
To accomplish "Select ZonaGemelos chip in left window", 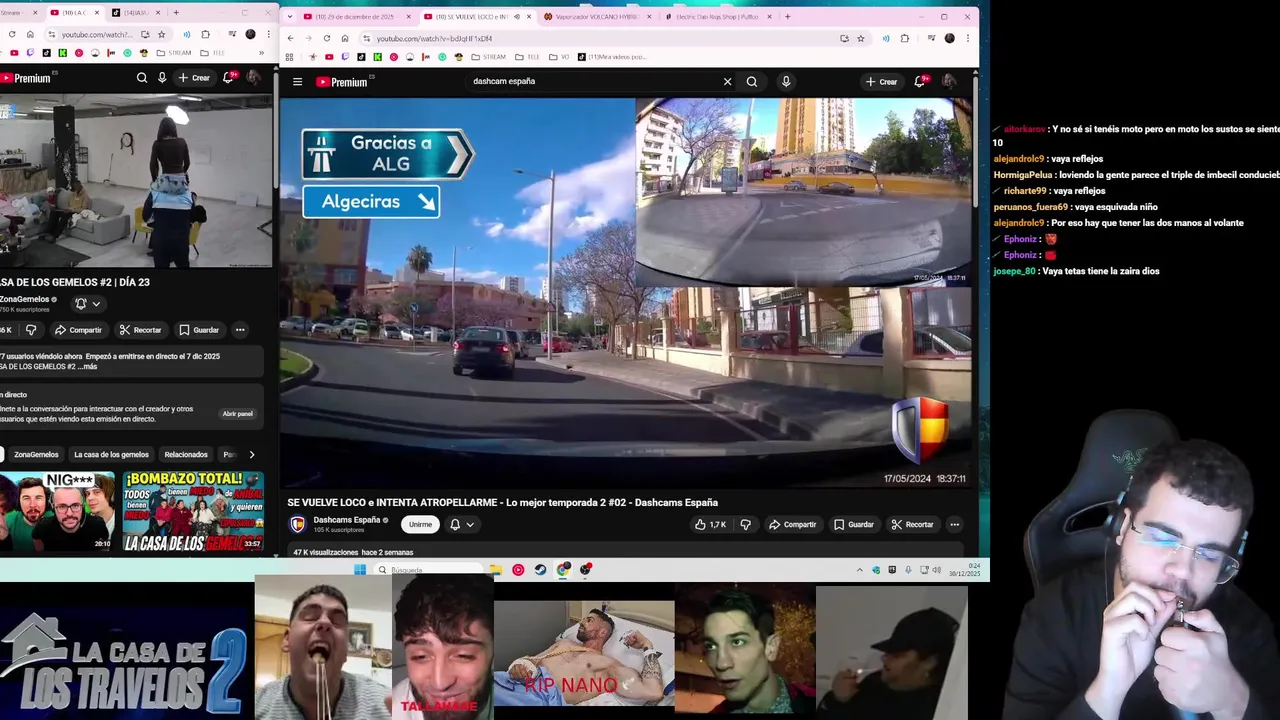I will (36, 455).
